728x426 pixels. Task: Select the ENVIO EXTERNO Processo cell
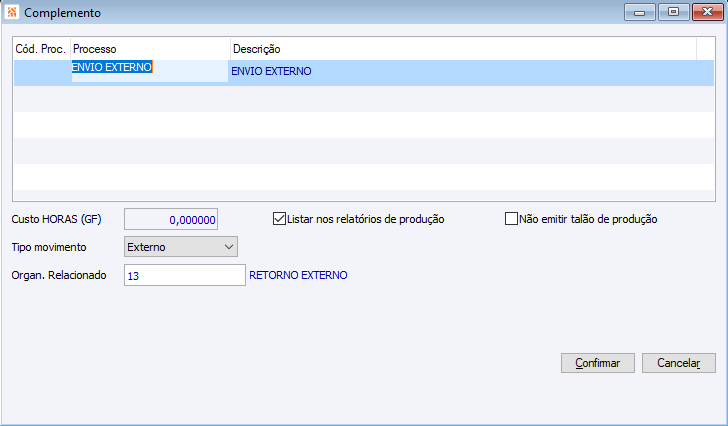coord(150,71)
